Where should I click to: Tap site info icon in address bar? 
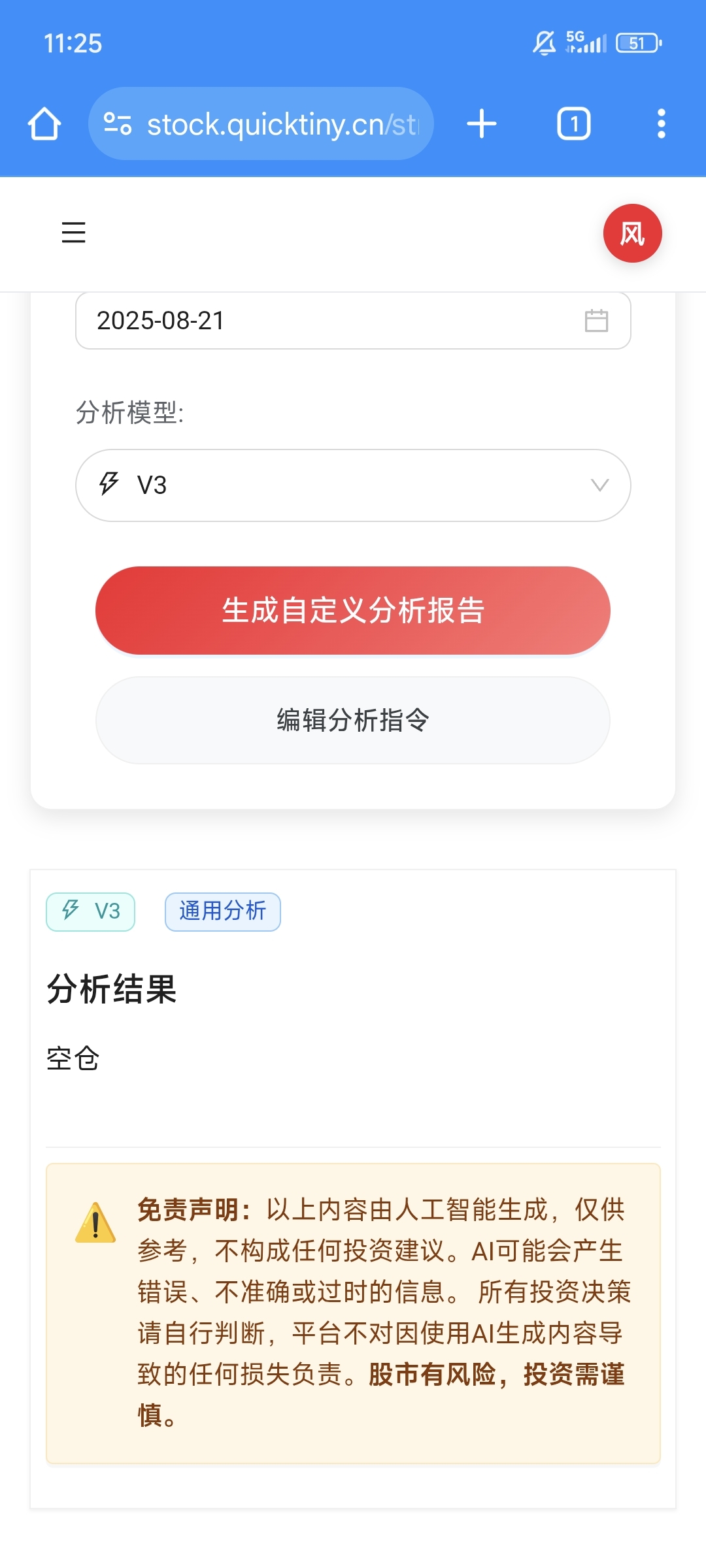click(x=118, y=123)
